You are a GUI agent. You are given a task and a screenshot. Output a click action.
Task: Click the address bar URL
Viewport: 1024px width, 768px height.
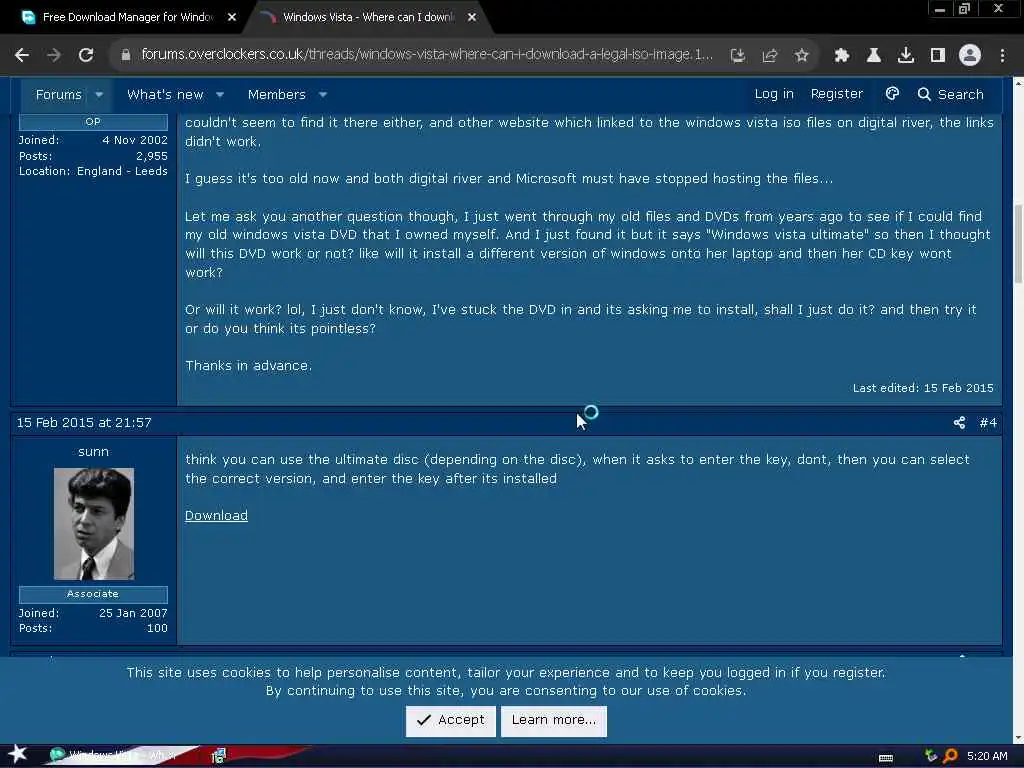pos(427,55)
